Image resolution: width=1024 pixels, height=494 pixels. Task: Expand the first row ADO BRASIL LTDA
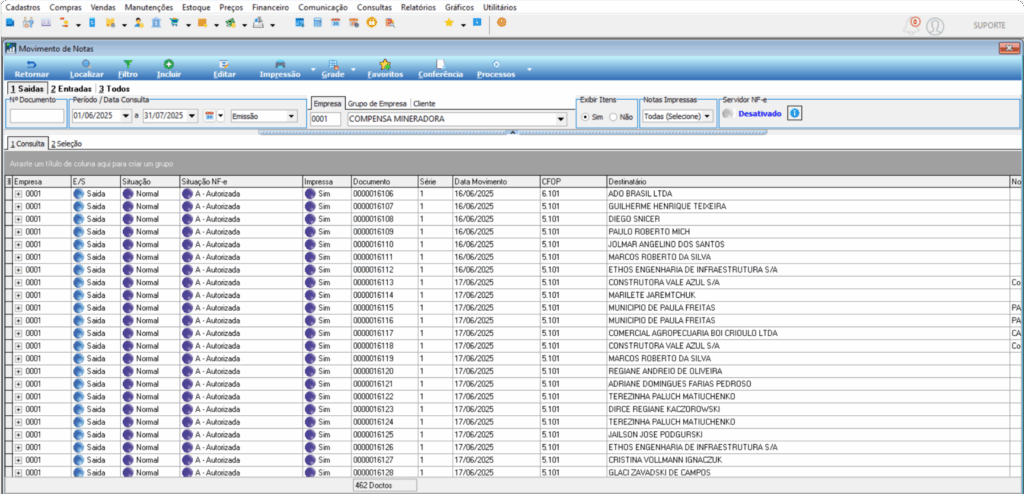19,193
